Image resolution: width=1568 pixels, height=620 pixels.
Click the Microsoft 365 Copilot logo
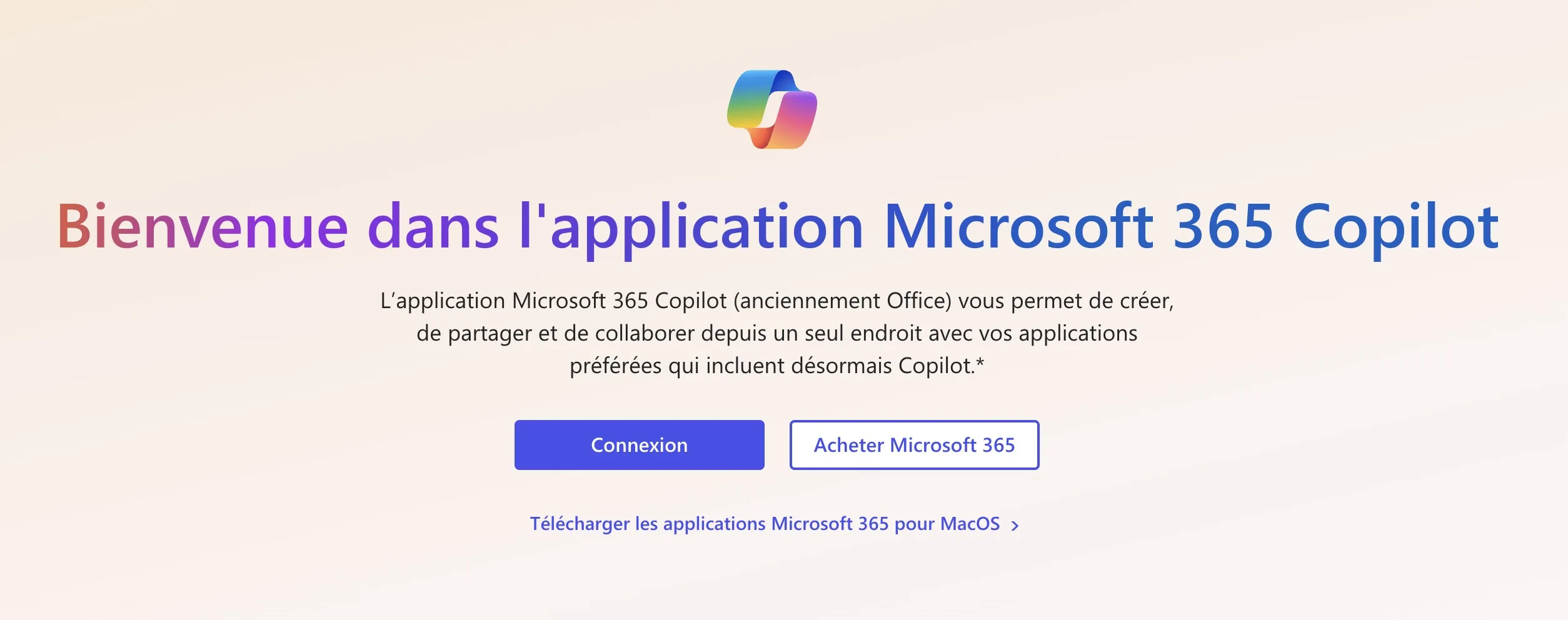(771, 109)
